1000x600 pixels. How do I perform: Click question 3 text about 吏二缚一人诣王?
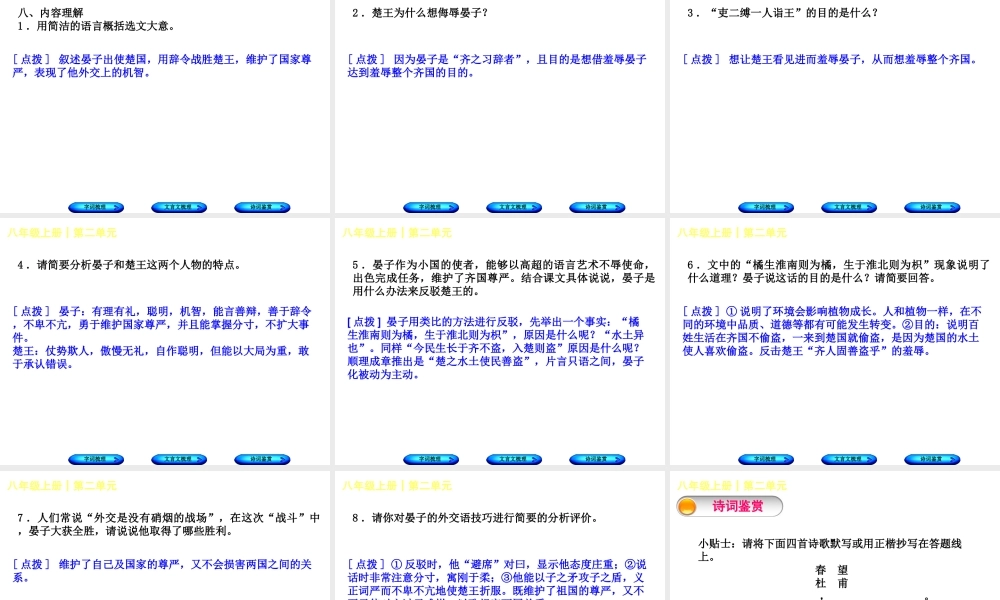tap(783, 13)
